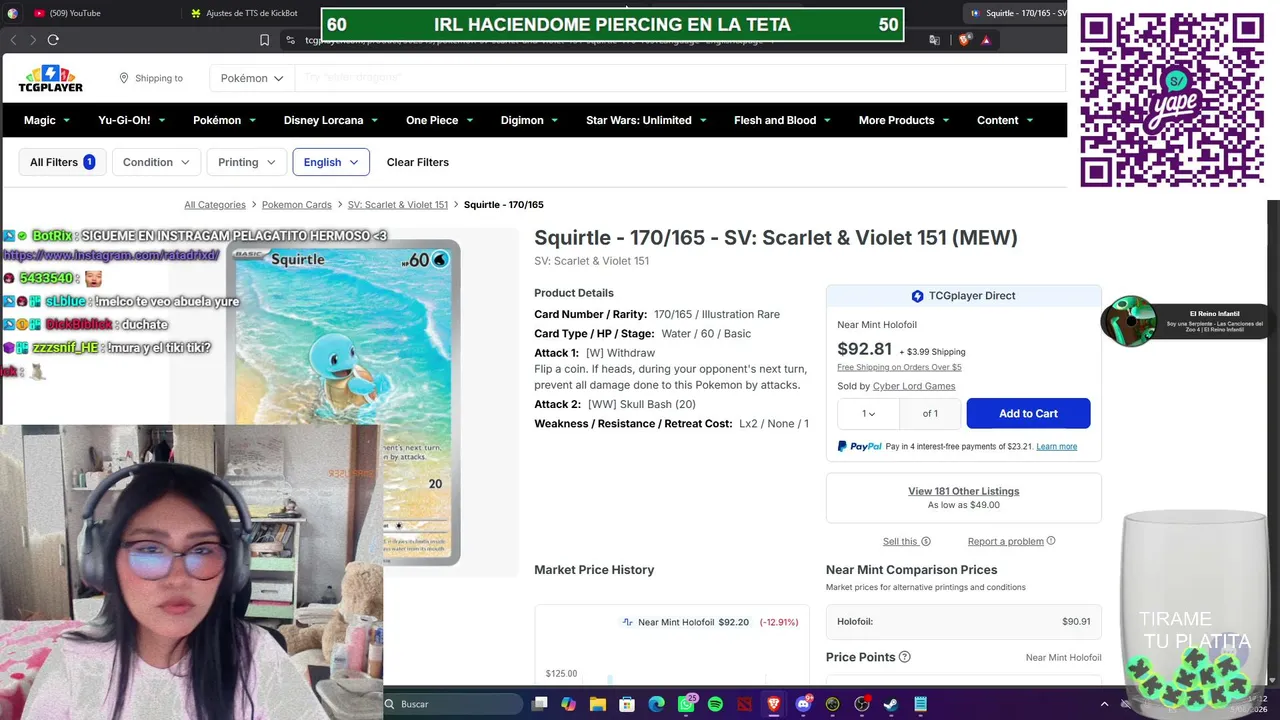Open WhatsApp from the taskbar

[686, 704]
